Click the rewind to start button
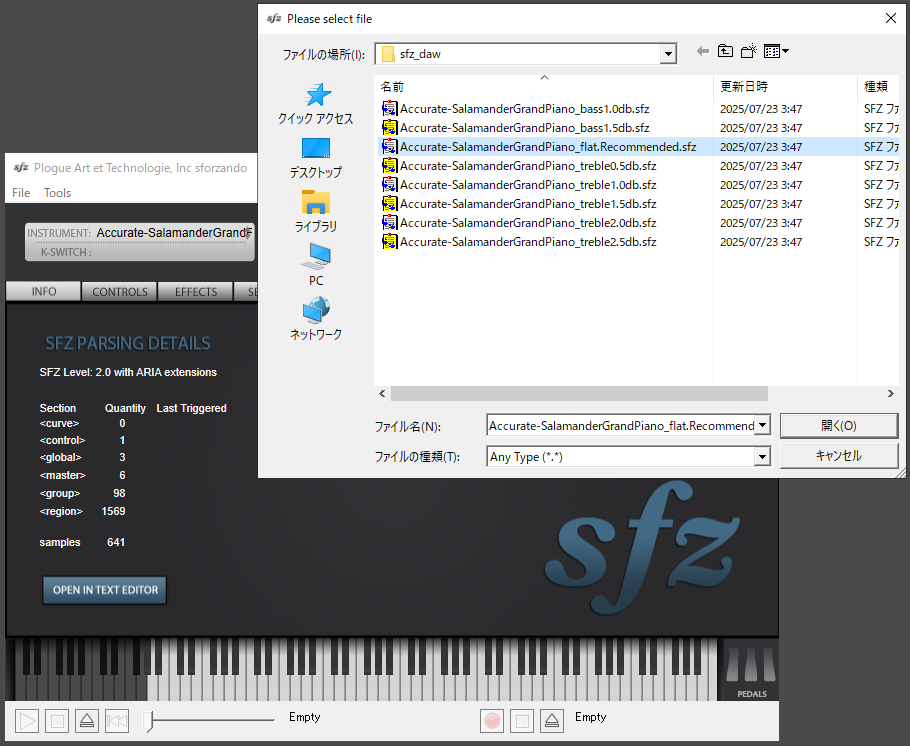Viewport: 910px width, 746px height. pyautogui.click(x=117, y=721)
